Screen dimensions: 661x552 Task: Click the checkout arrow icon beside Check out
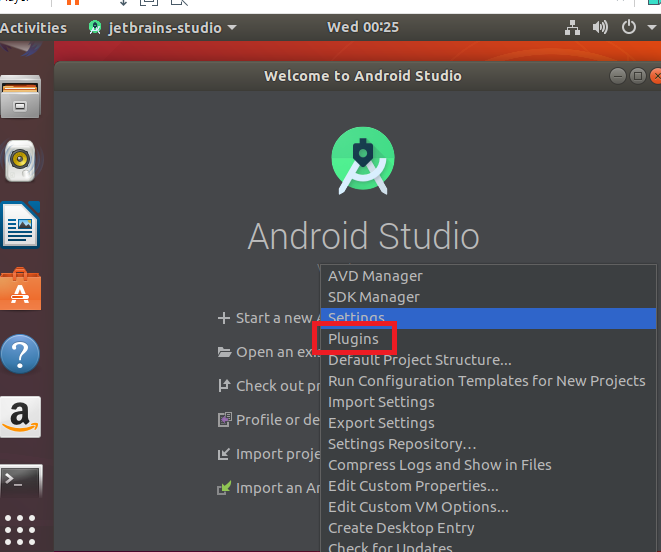click(x=224, y=385)
